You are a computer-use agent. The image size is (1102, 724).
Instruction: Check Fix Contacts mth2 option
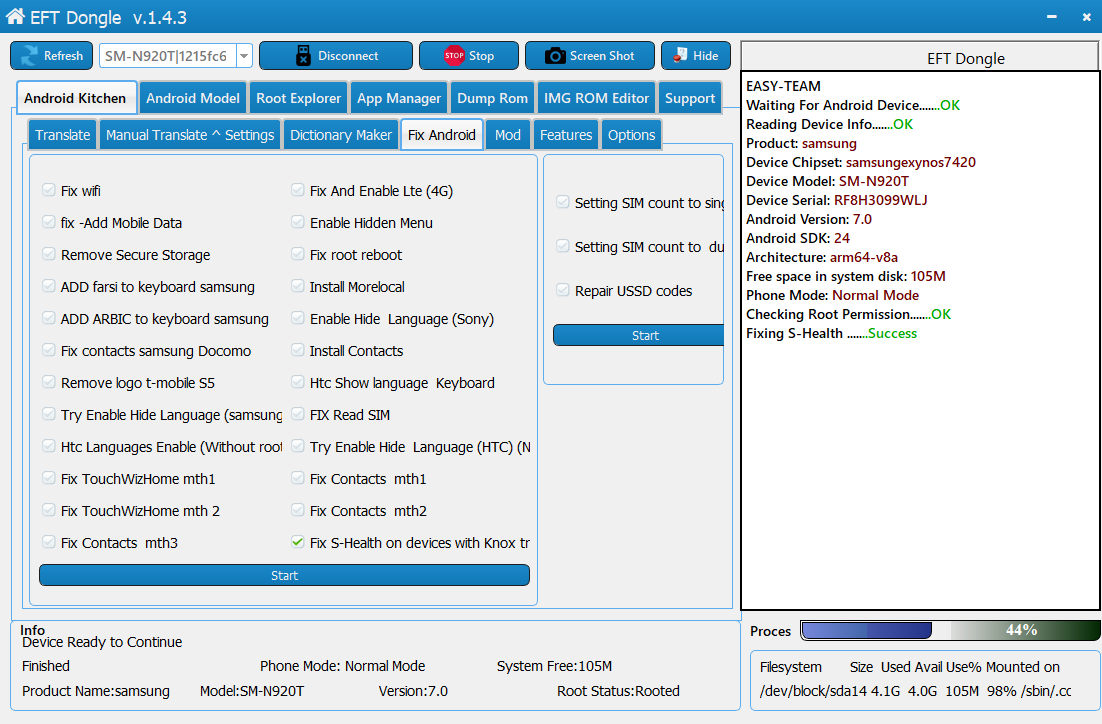click(x=297, y=510)
